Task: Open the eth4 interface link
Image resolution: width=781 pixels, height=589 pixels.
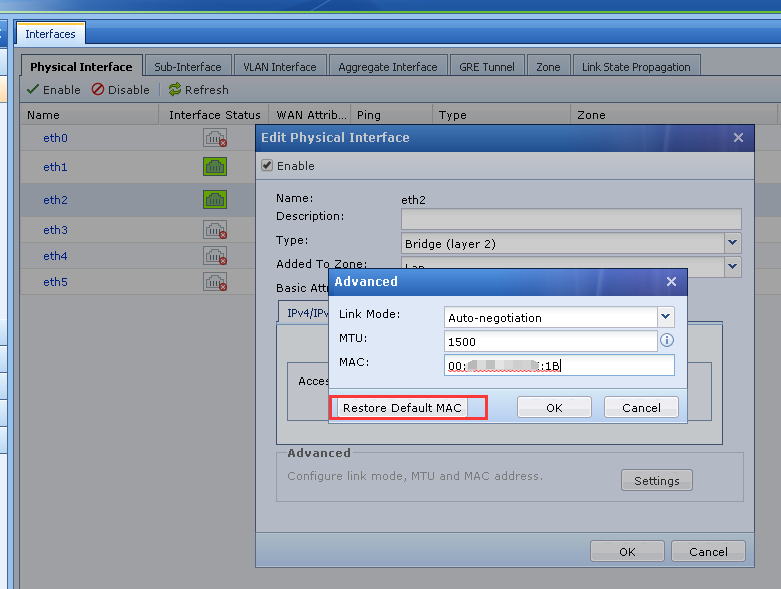Action: 55,256
